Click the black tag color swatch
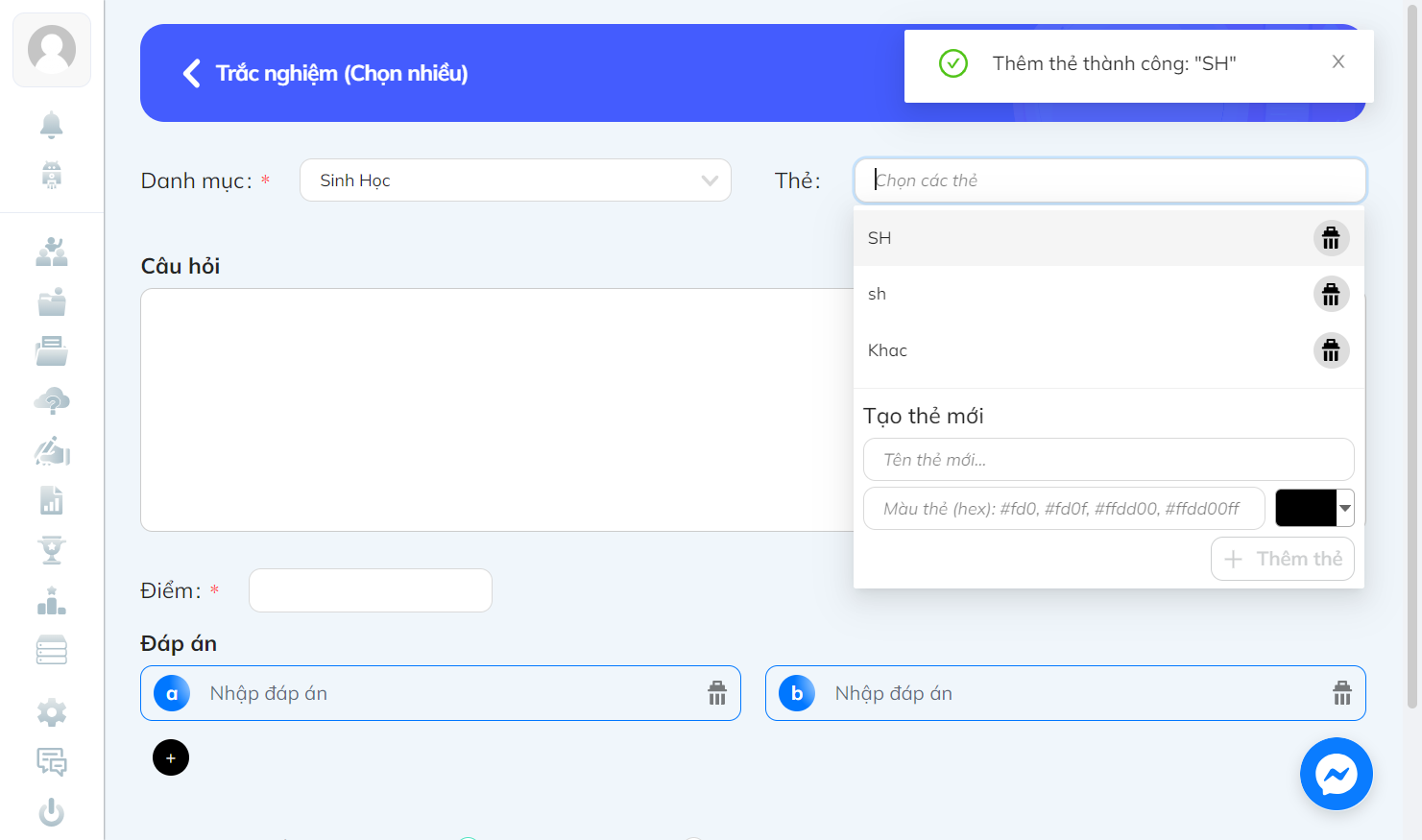 pos(1306,508)
